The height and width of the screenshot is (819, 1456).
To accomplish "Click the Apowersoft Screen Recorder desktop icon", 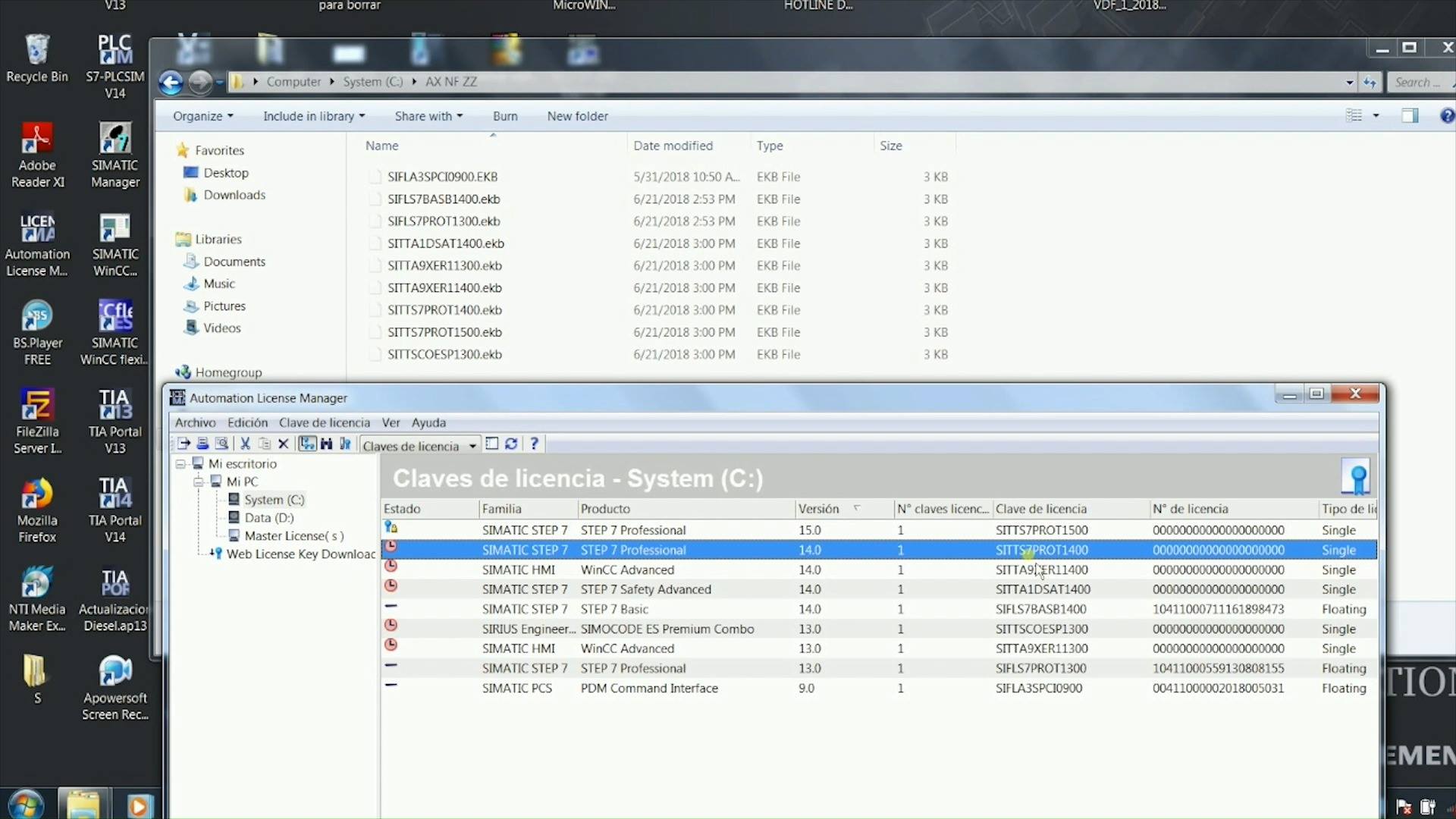I will click(115, 688).
